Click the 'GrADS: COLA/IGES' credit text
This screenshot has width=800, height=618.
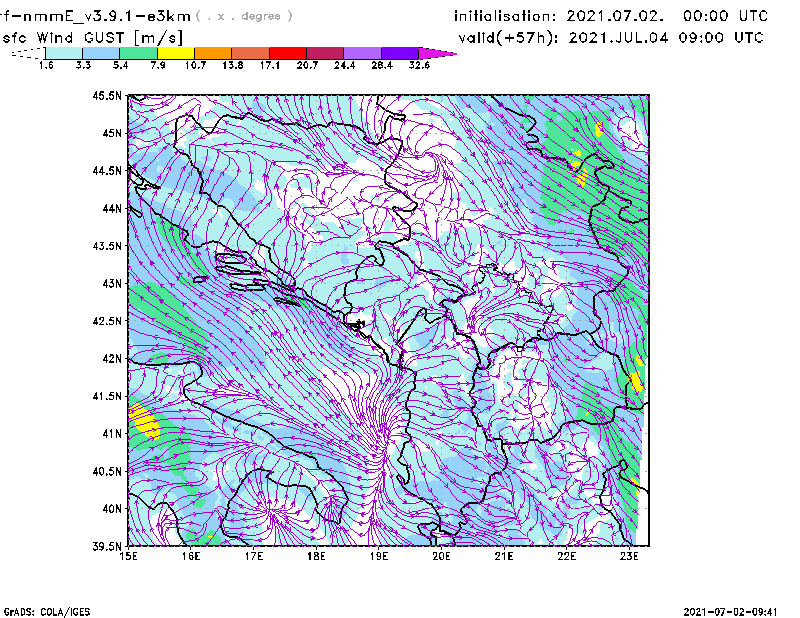(47, 611)
